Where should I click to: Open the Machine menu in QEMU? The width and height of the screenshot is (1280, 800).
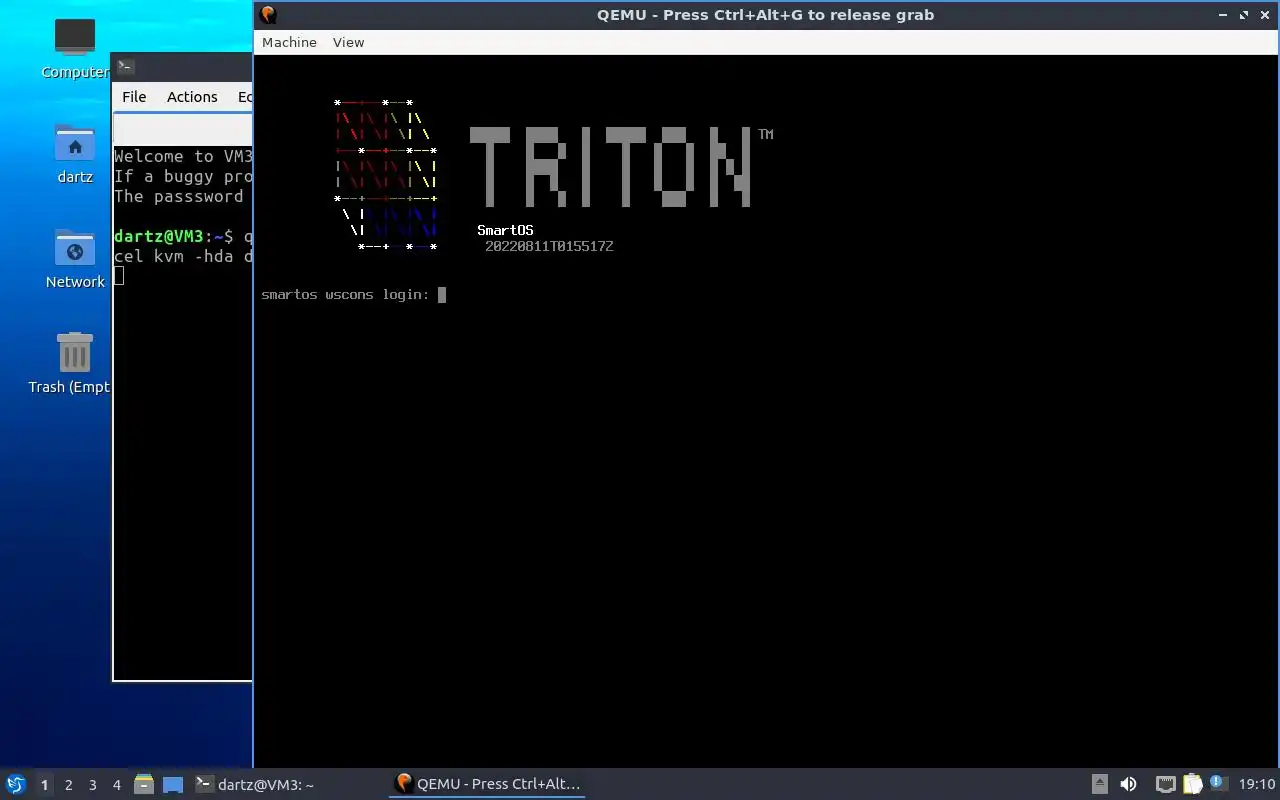tap(289, 42)
